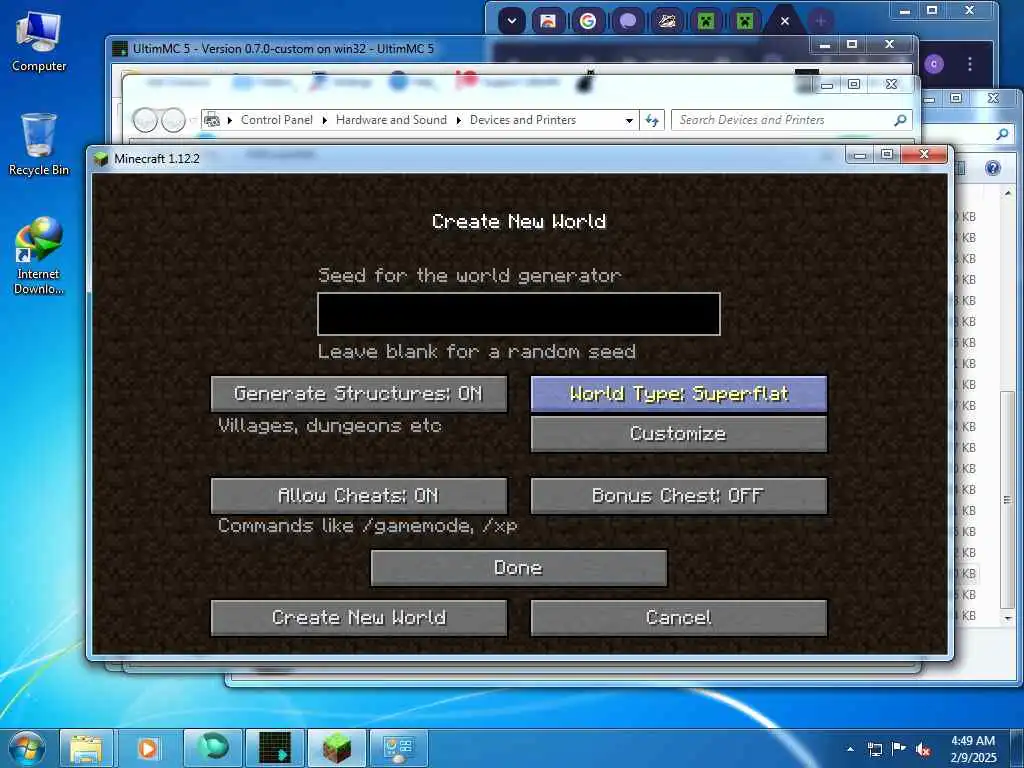Switch to first Creeper face browser tab
This screenshot has width=1024, height=768.
(x=705, y=21)
